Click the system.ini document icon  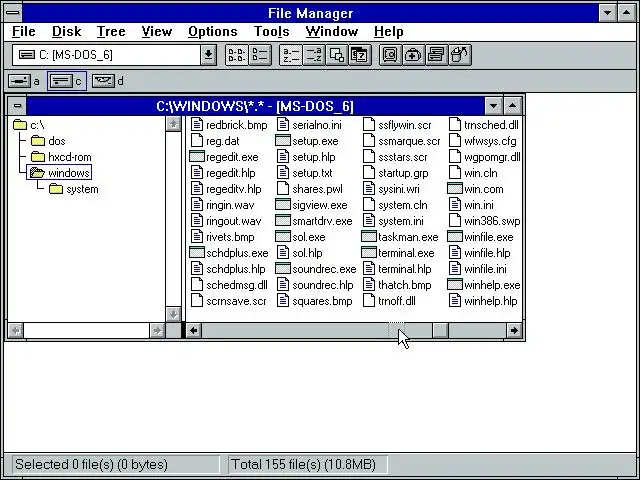point(369,220)
